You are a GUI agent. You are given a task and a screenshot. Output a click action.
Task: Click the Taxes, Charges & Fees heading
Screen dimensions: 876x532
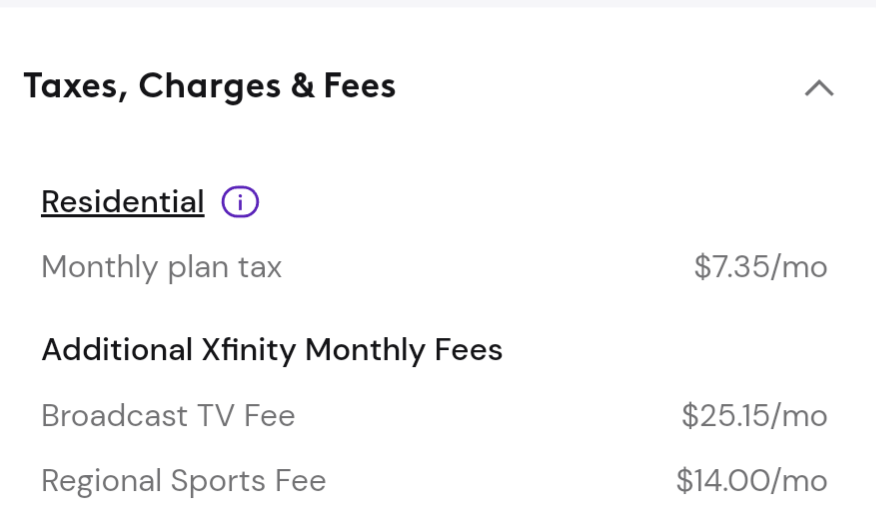[210, 87]
